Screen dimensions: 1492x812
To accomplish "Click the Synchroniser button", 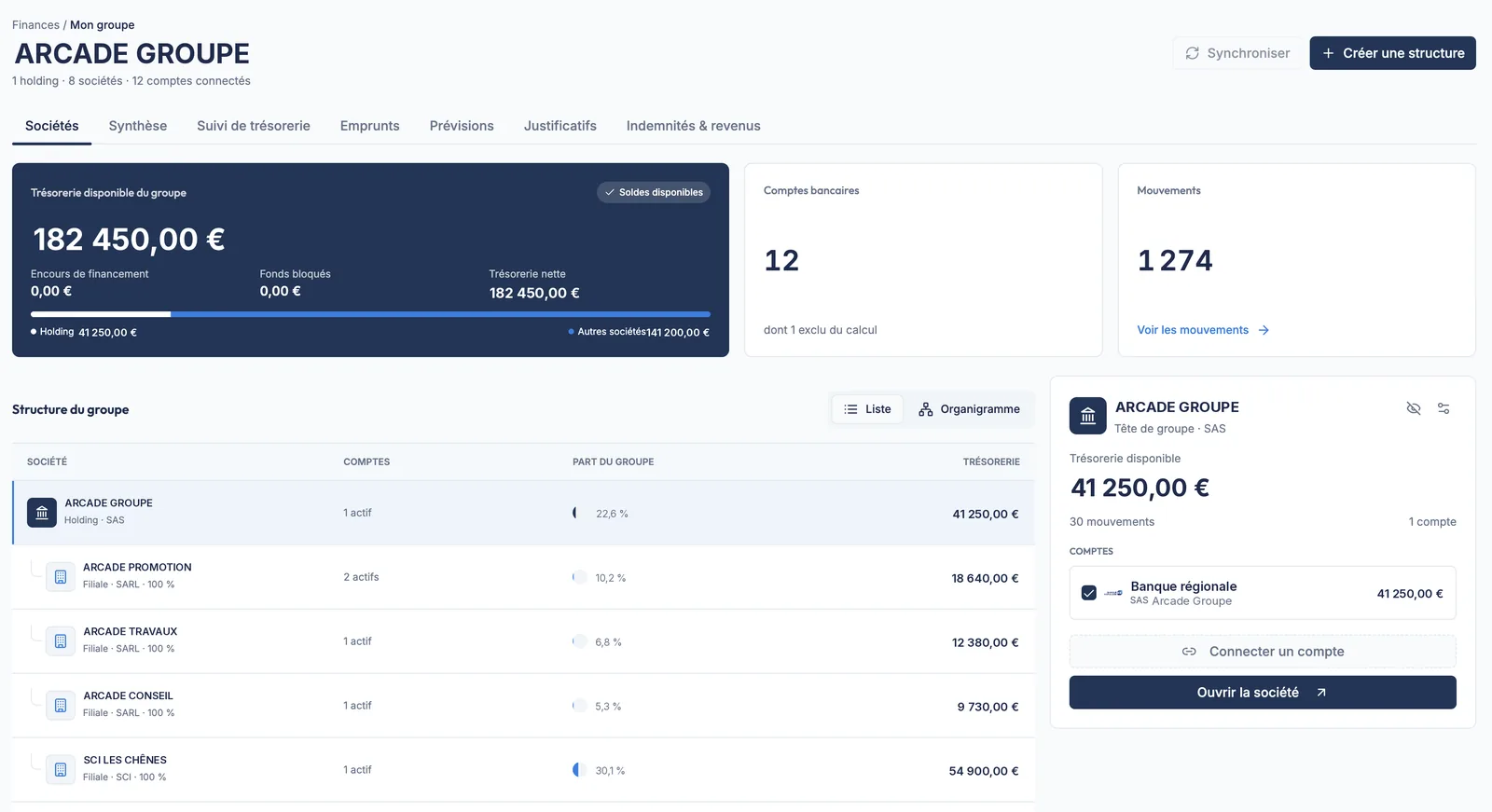I will click(1237, 53).
